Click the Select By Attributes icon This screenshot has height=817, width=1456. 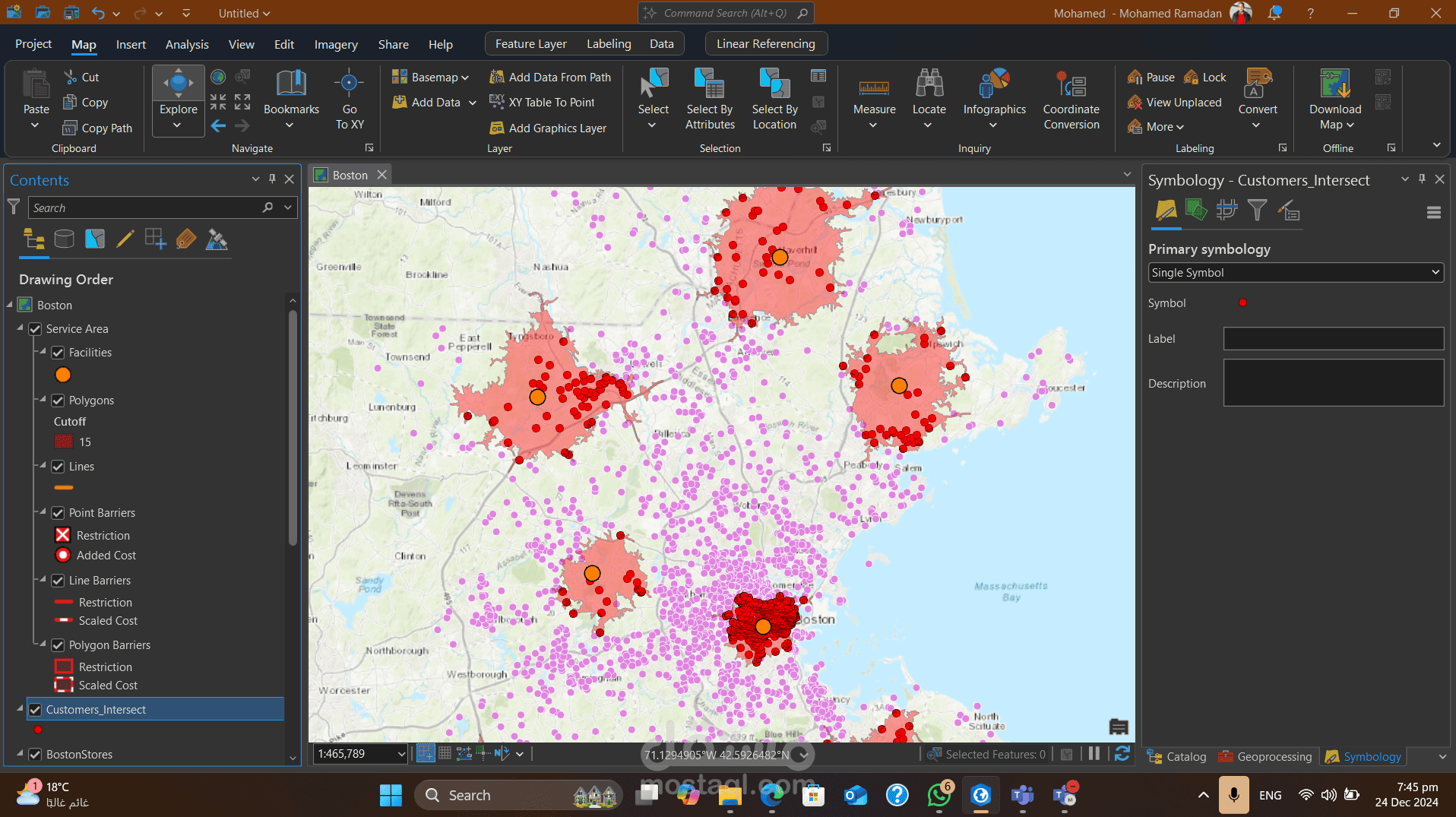point(710,84)
